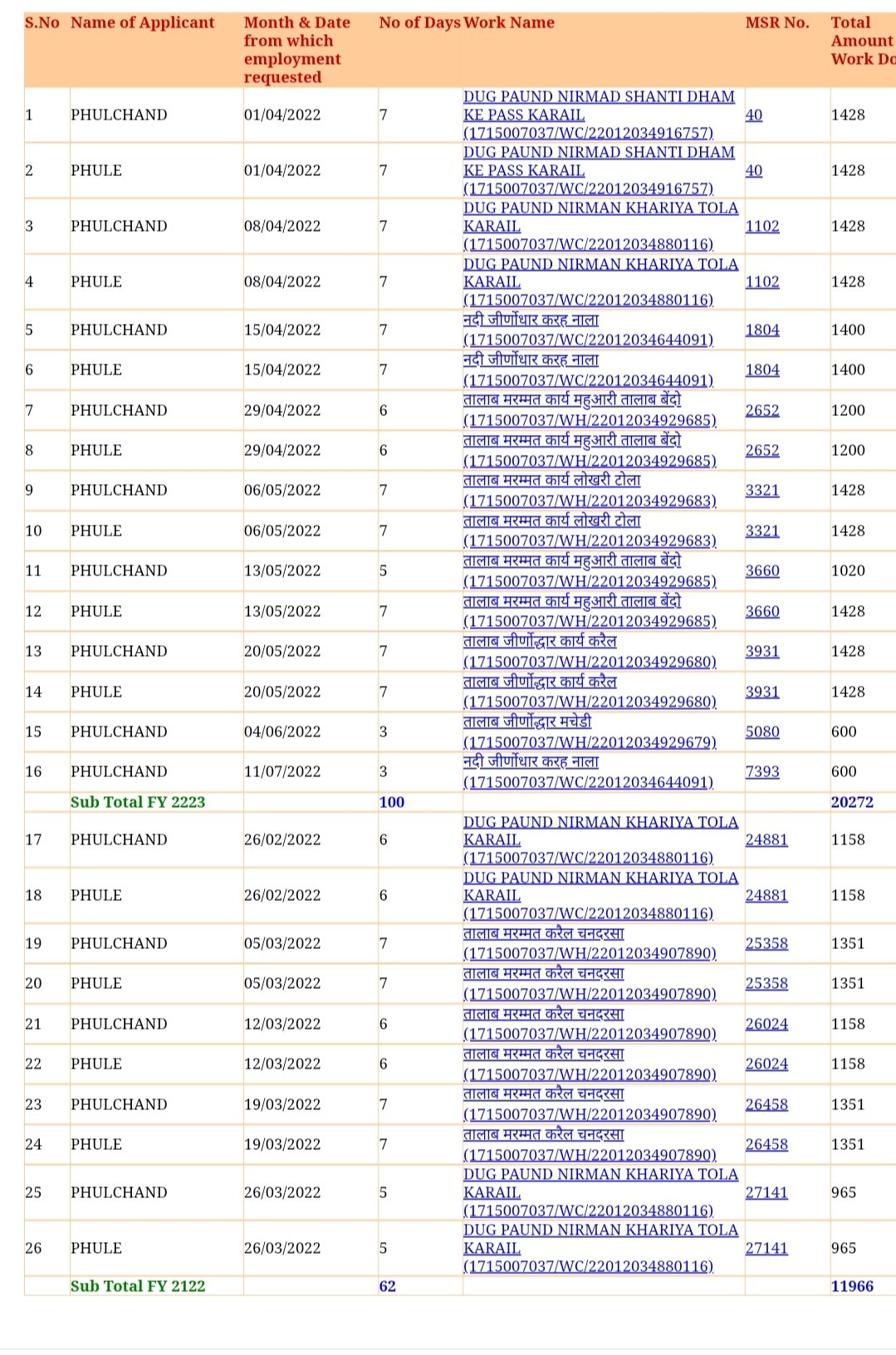Open work name link in row 15
896x1355 pixels.
588,731
